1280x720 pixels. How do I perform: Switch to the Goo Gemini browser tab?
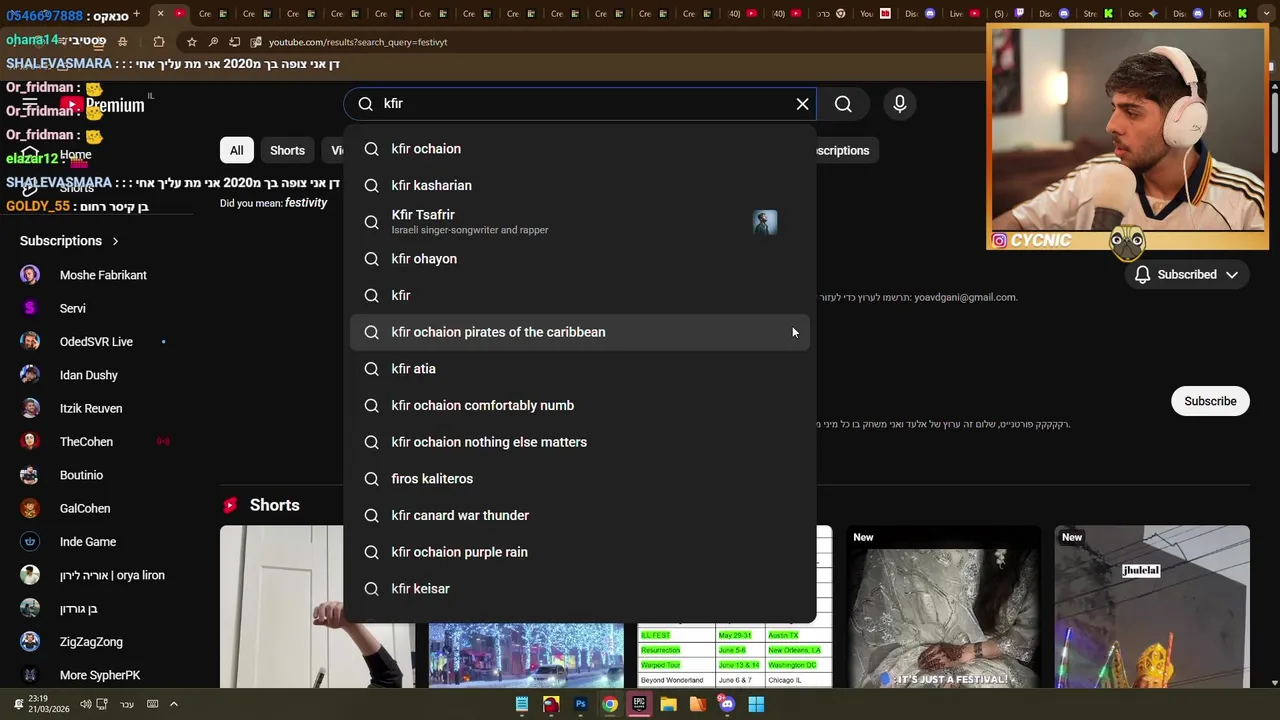1143,14
